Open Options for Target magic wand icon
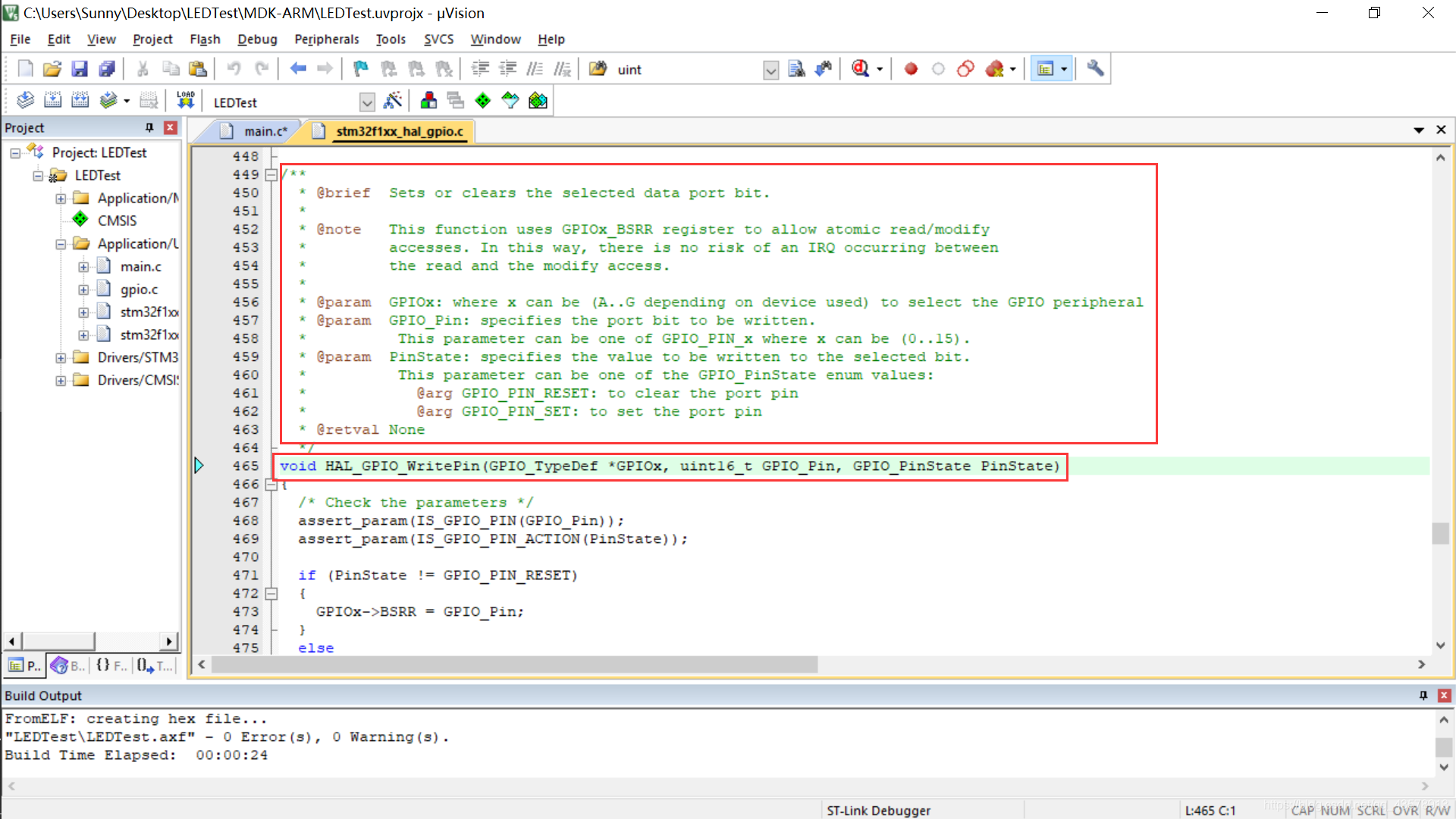Viewport: 1456px width, 819px height. click(x=393, y=100)
